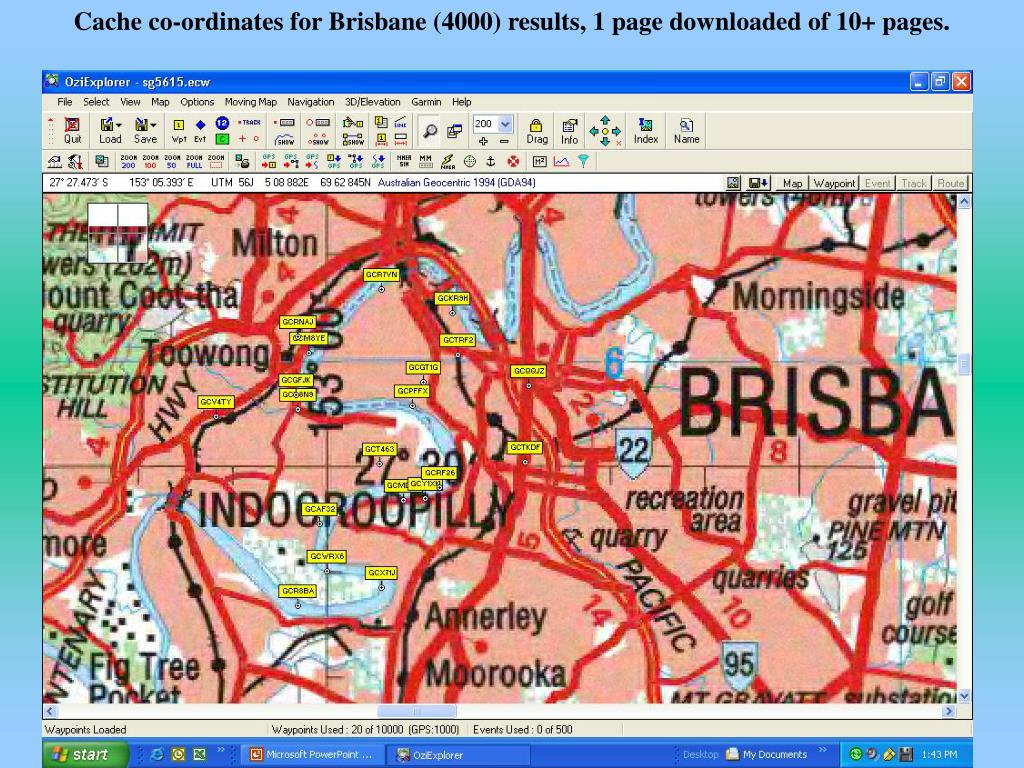1024x768 pixels.
Task: Click the funnel filter icon
Action: [x=583, y=161]
